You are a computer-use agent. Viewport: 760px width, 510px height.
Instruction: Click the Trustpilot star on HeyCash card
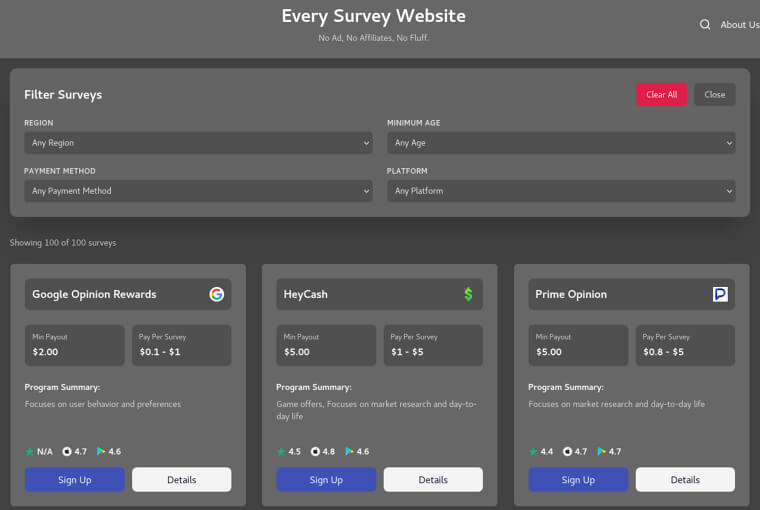[281, 451]
